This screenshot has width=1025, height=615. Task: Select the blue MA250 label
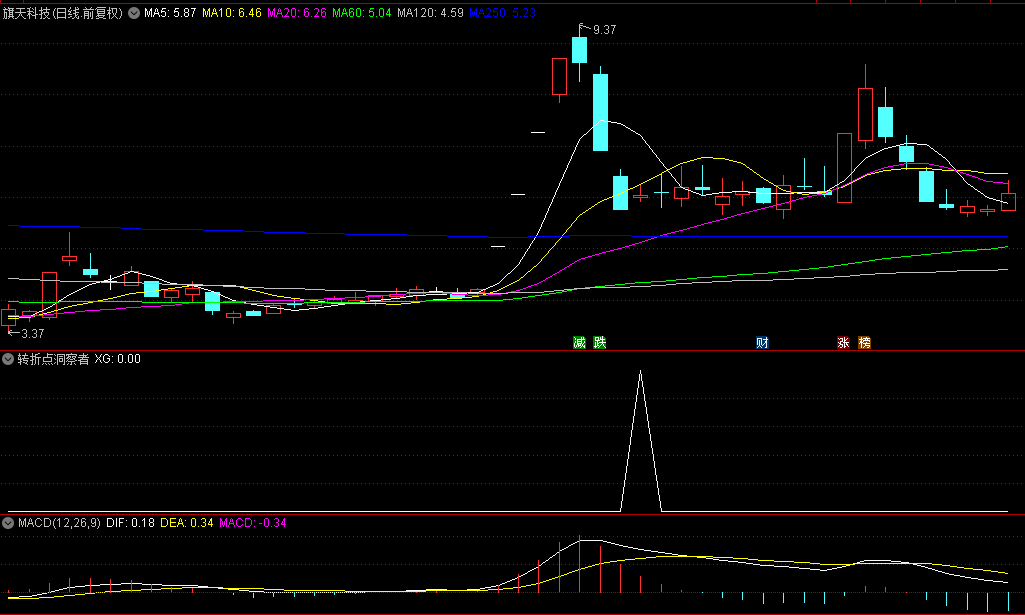[x=502, y=14]
